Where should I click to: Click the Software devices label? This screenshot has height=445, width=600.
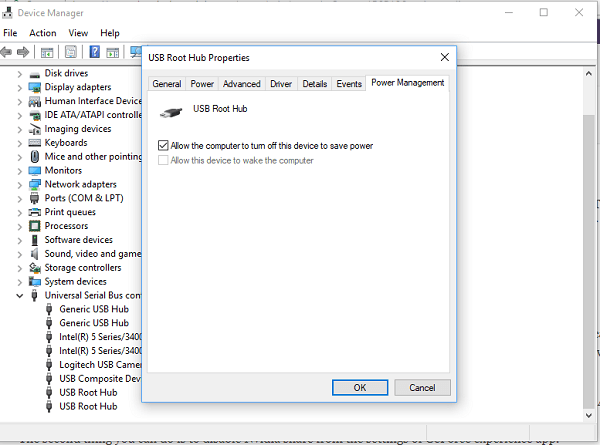pos(78,240)
